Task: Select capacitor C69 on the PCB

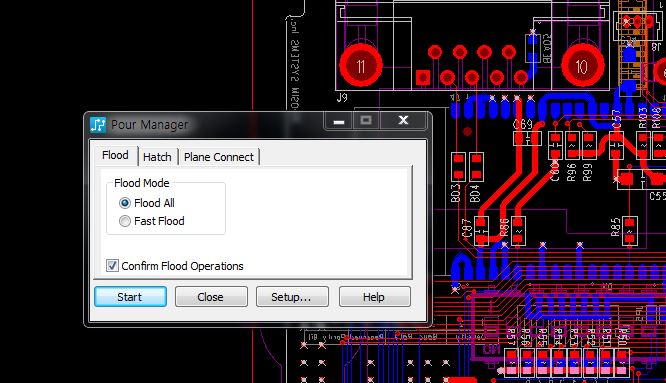Action: [x=527, y=139]
